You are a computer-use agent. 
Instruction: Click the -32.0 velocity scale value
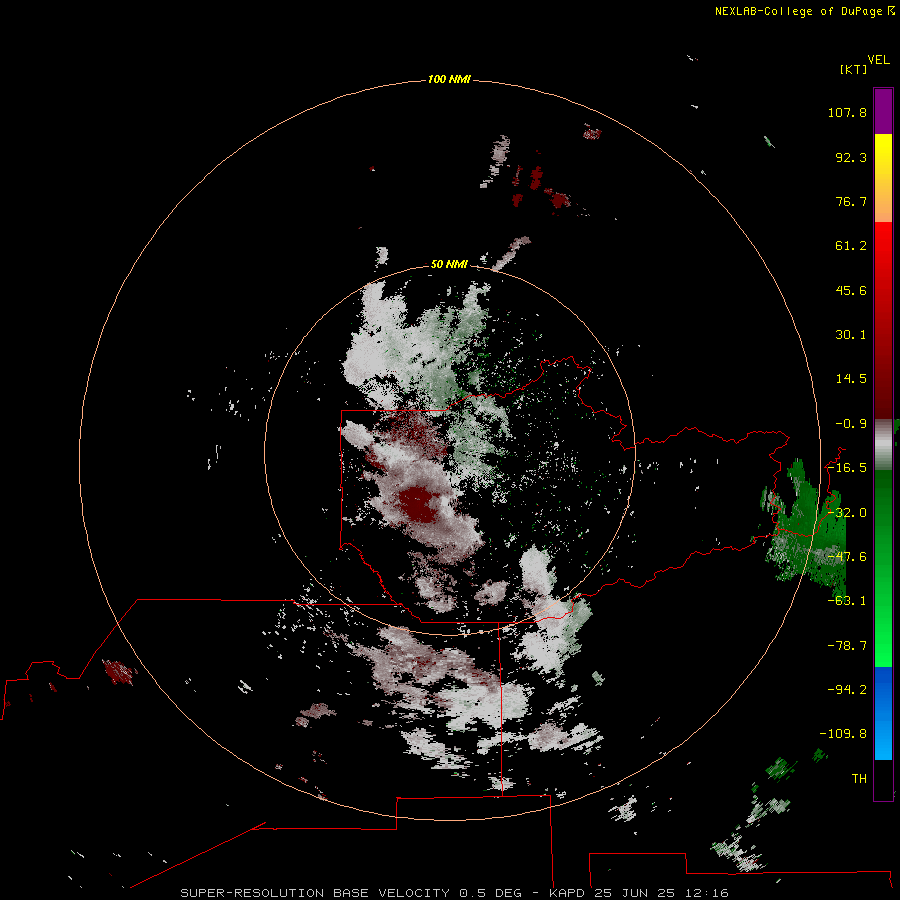point(847,513)
